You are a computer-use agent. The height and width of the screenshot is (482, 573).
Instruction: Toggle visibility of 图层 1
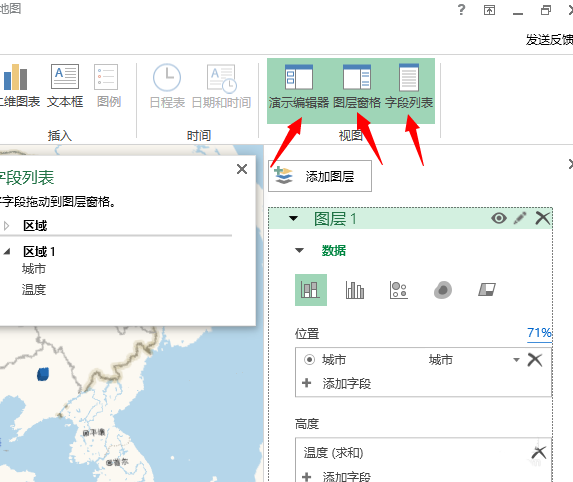click(x=499, y=219)
